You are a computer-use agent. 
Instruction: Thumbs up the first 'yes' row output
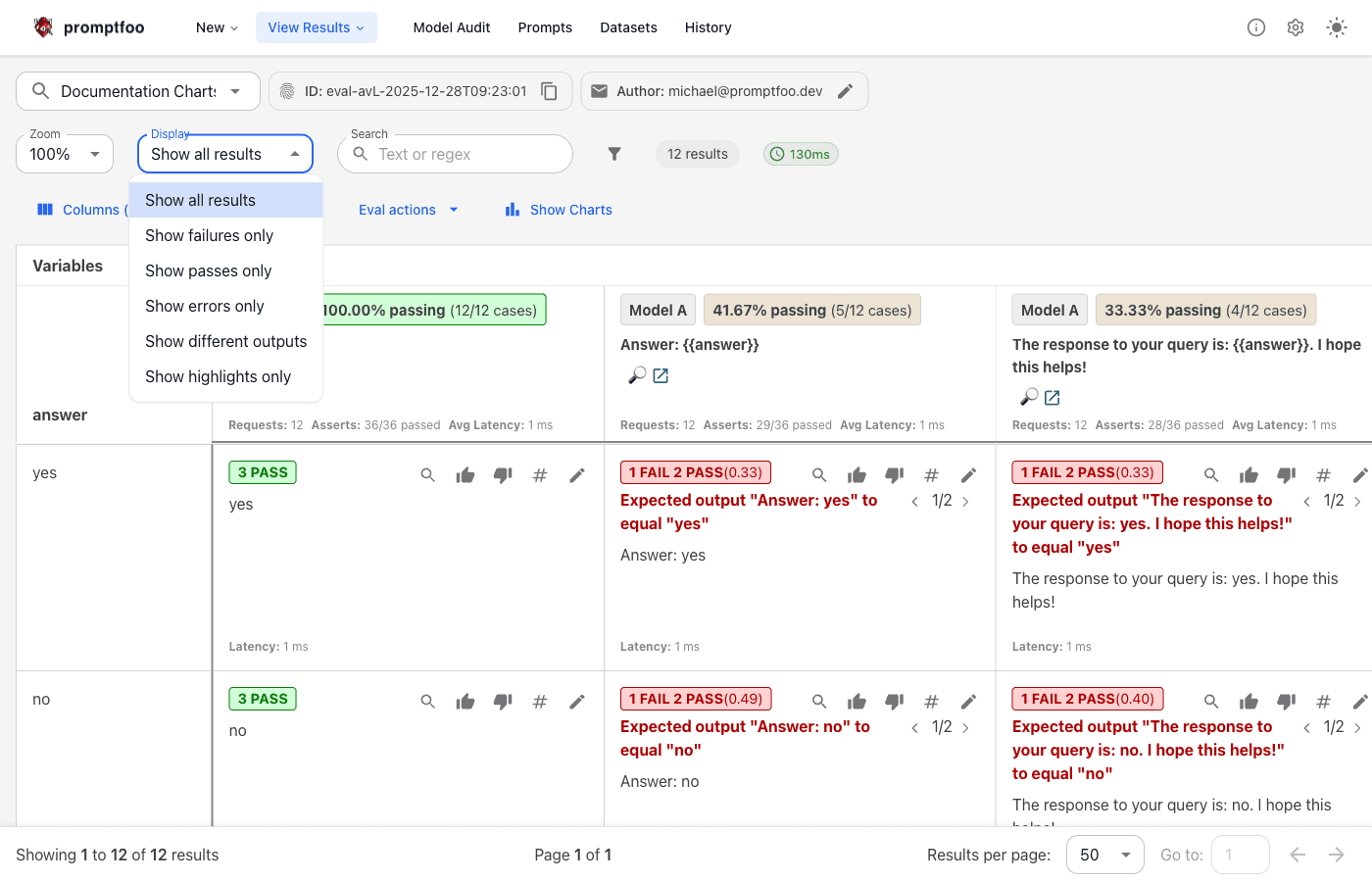(465, 475)
